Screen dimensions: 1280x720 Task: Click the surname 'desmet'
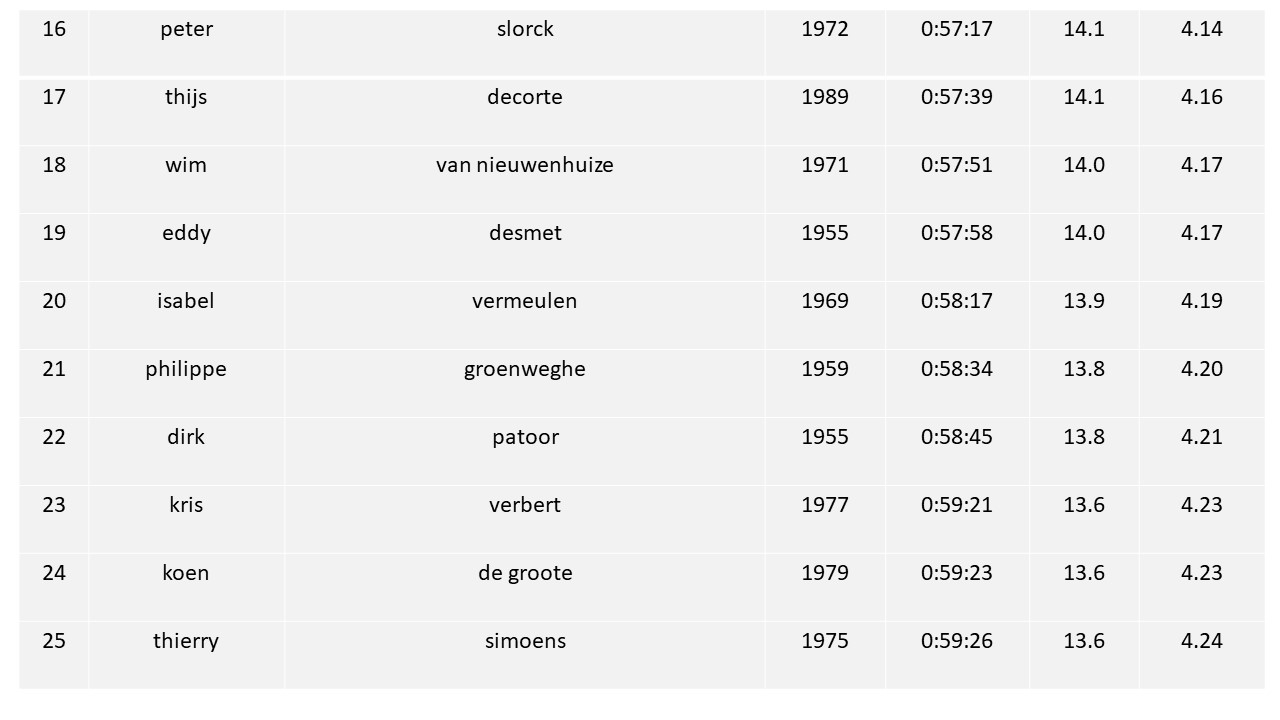(525, 233)
